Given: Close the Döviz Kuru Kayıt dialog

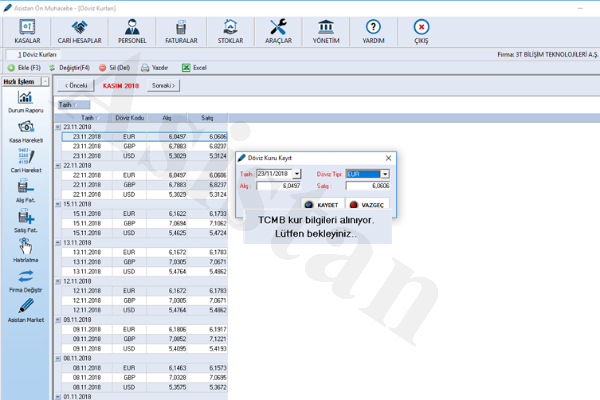Looking at the screenshot, I should [x=388, y=158].
